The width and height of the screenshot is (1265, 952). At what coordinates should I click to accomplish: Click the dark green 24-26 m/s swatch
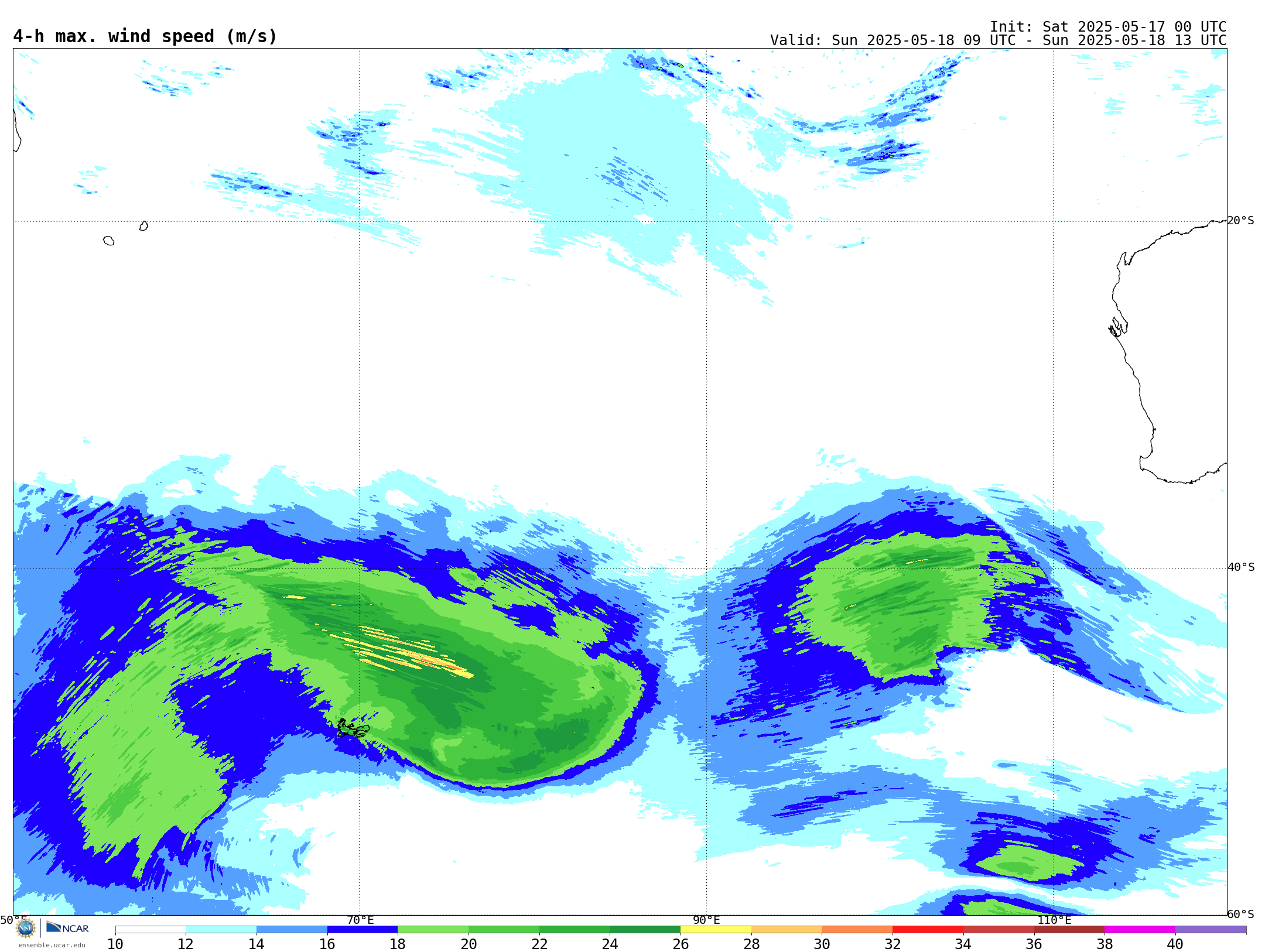click(645, 930)
